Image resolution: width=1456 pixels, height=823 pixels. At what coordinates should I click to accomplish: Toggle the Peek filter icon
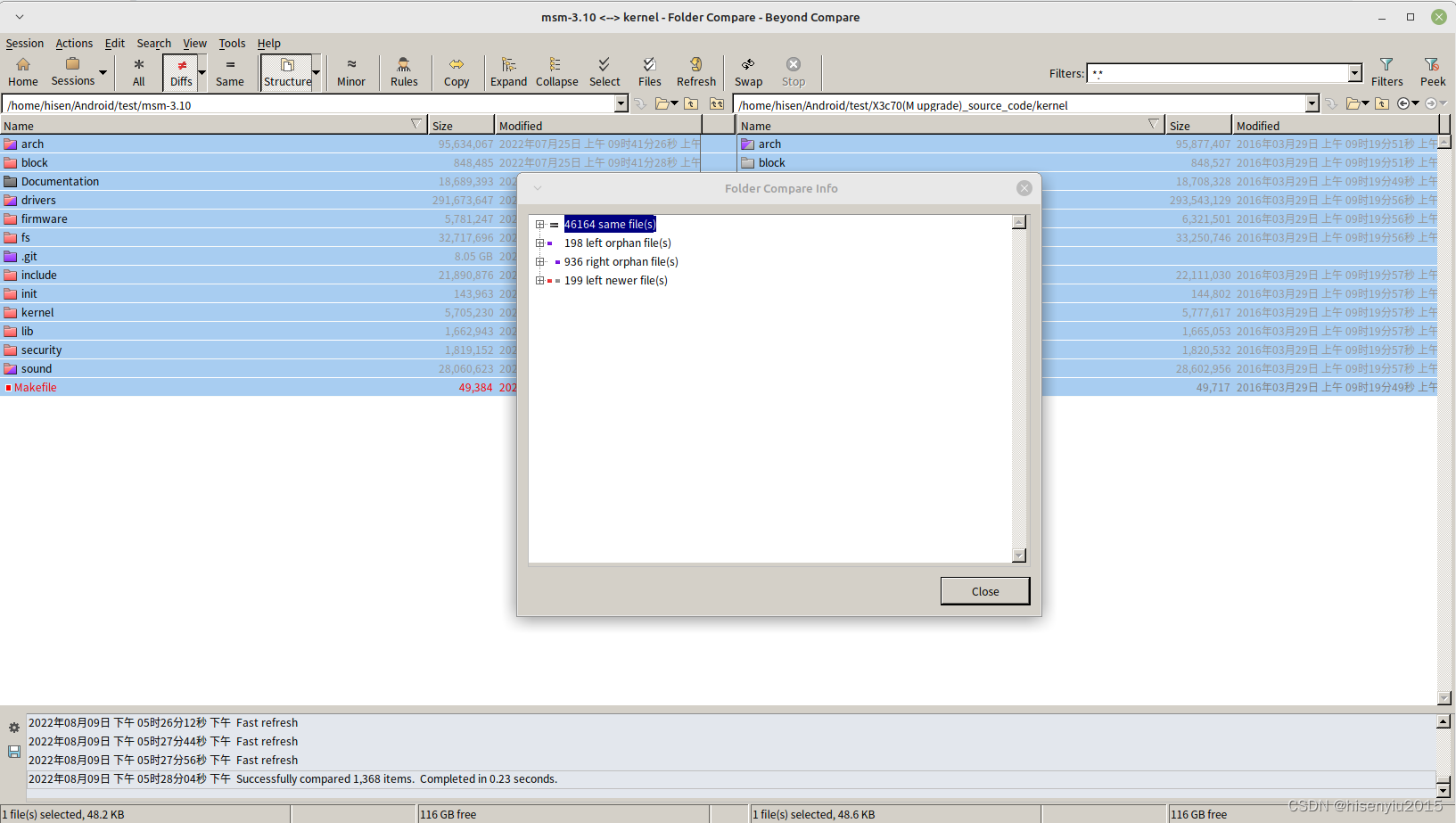click(1433, 71)
